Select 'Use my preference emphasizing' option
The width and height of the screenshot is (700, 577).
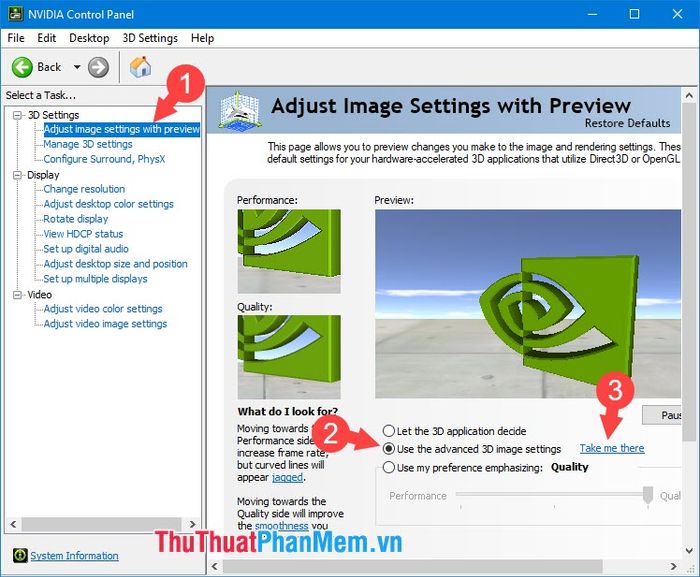pyautogui.click(x=462, y=468)
